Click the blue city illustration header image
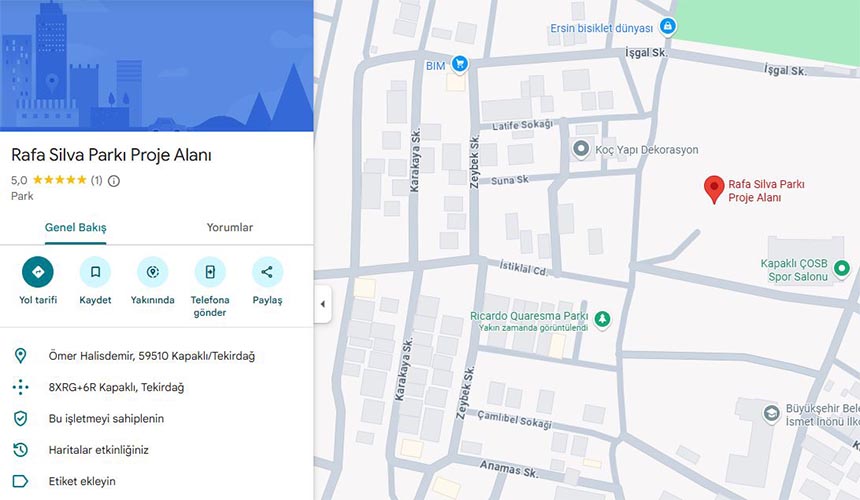 pyautogui.click(x=157, y=65)
